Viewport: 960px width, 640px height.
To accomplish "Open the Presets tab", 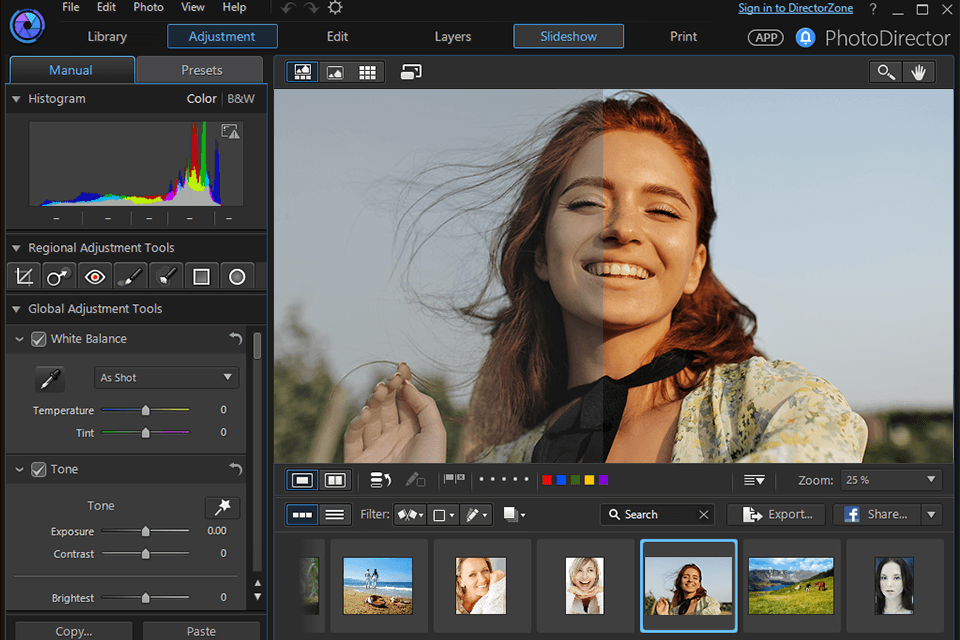I will click(201, 70).
